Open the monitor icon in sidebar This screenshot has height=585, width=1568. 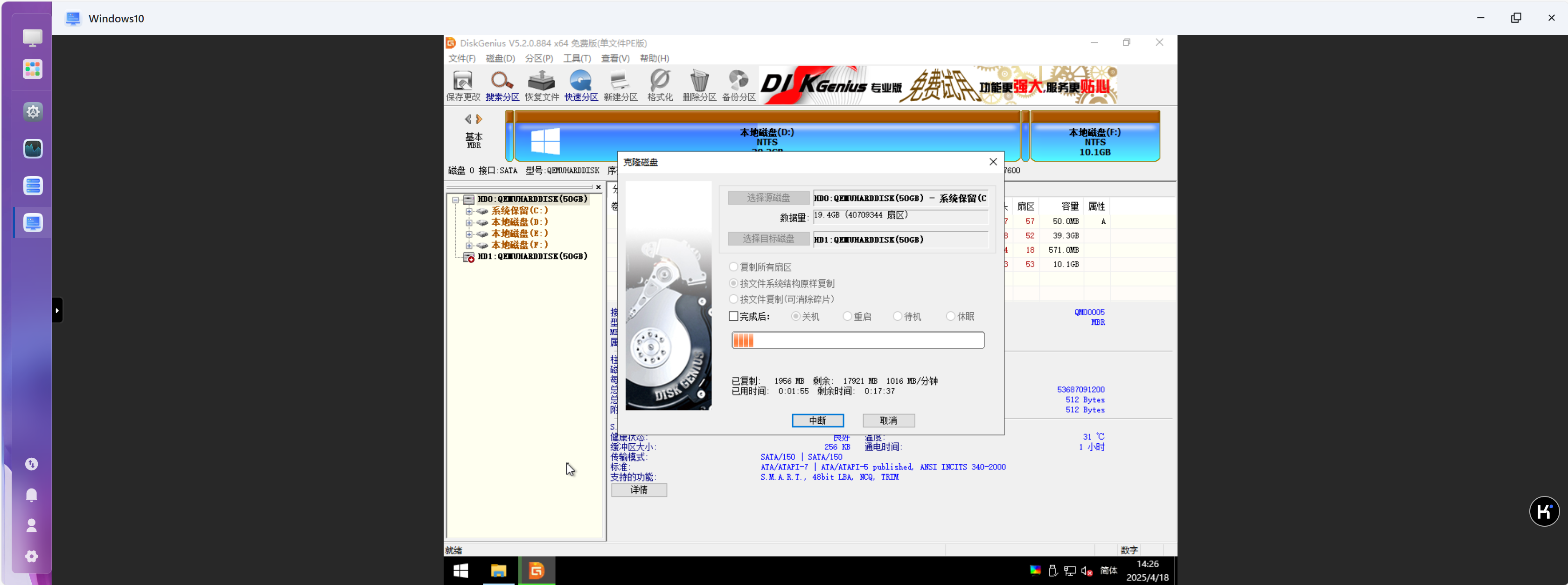click(33, 38)
